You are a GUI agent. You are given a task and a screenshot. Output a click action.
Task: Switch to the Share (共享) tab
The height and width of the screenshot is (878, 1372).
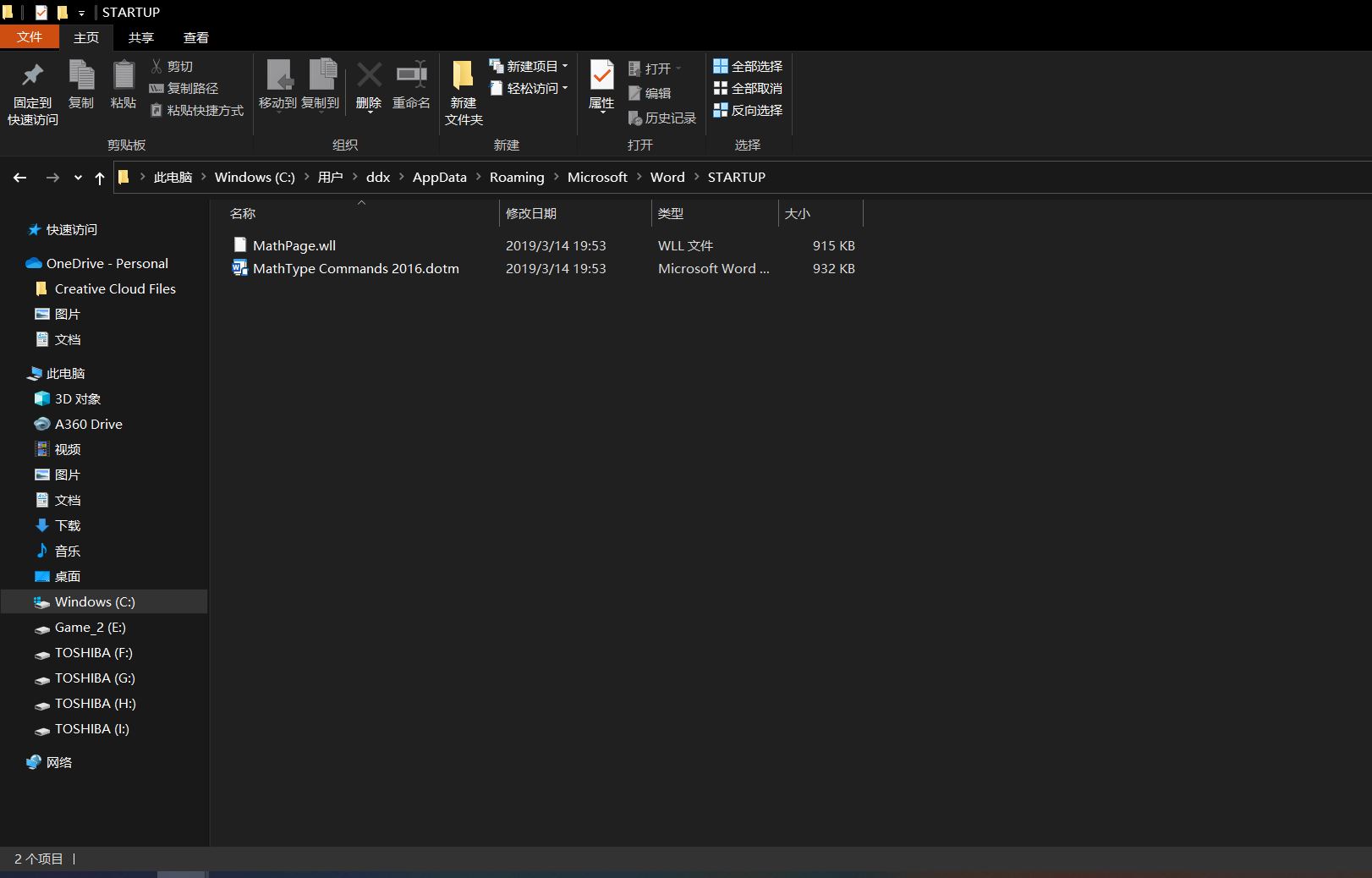click(x=141, y=37)
